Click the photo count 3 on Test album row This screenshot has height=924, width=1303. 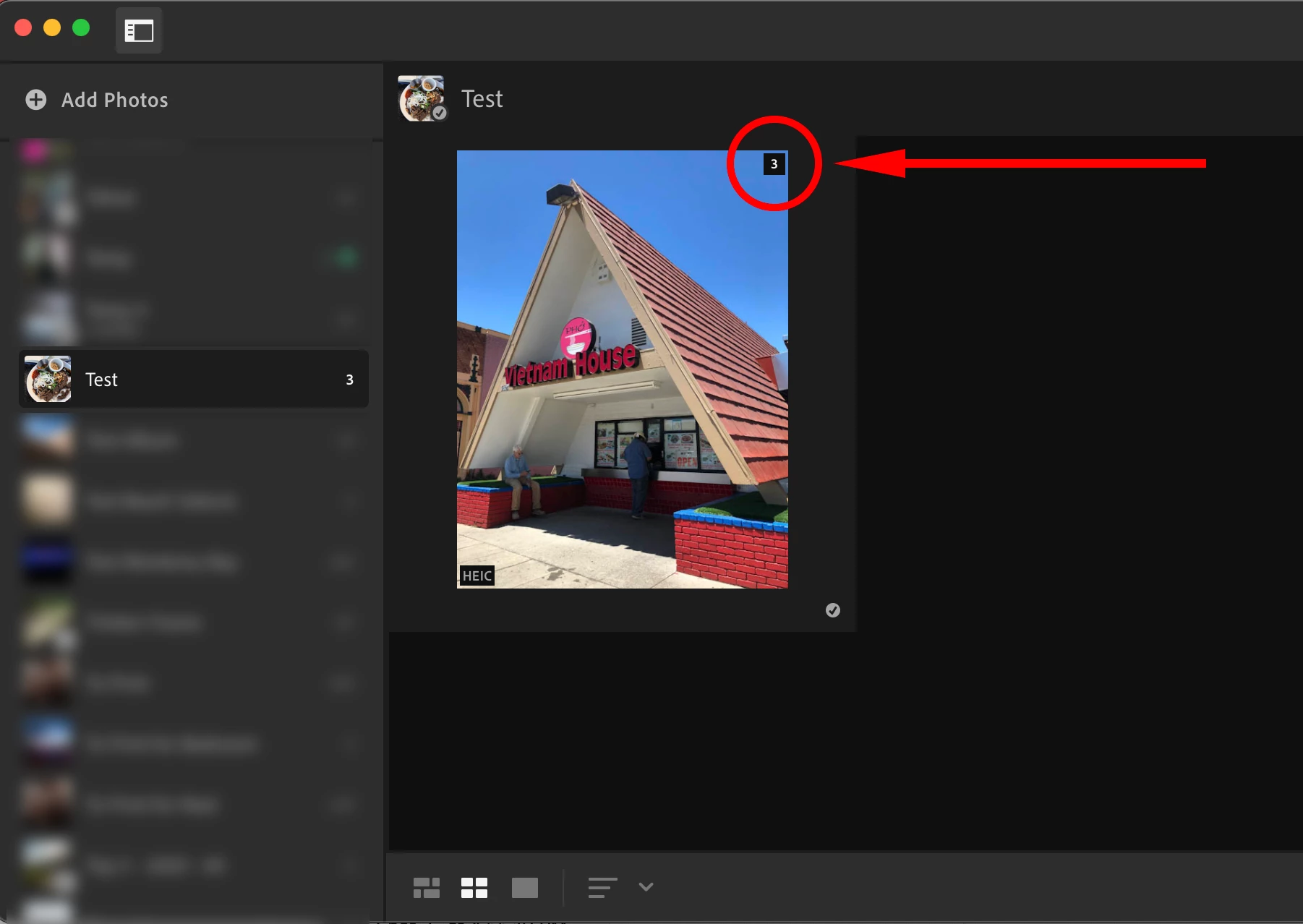point(349,380)
